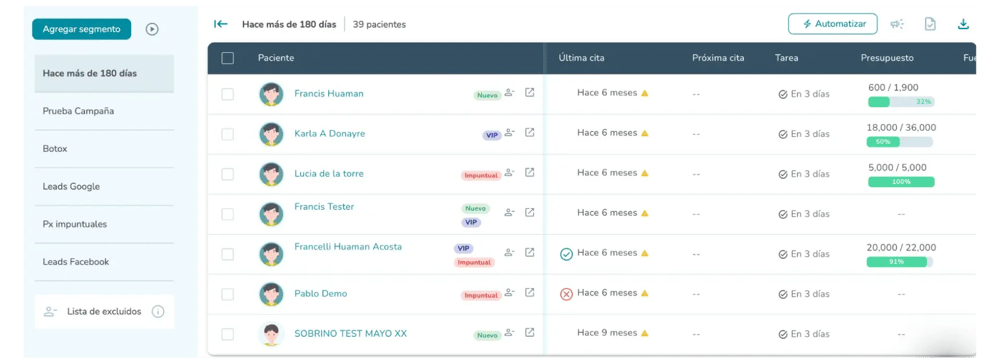Click the Automatizar button
Screen dimensions: 1000x364
pyautogui.click(x=833, y=24)
